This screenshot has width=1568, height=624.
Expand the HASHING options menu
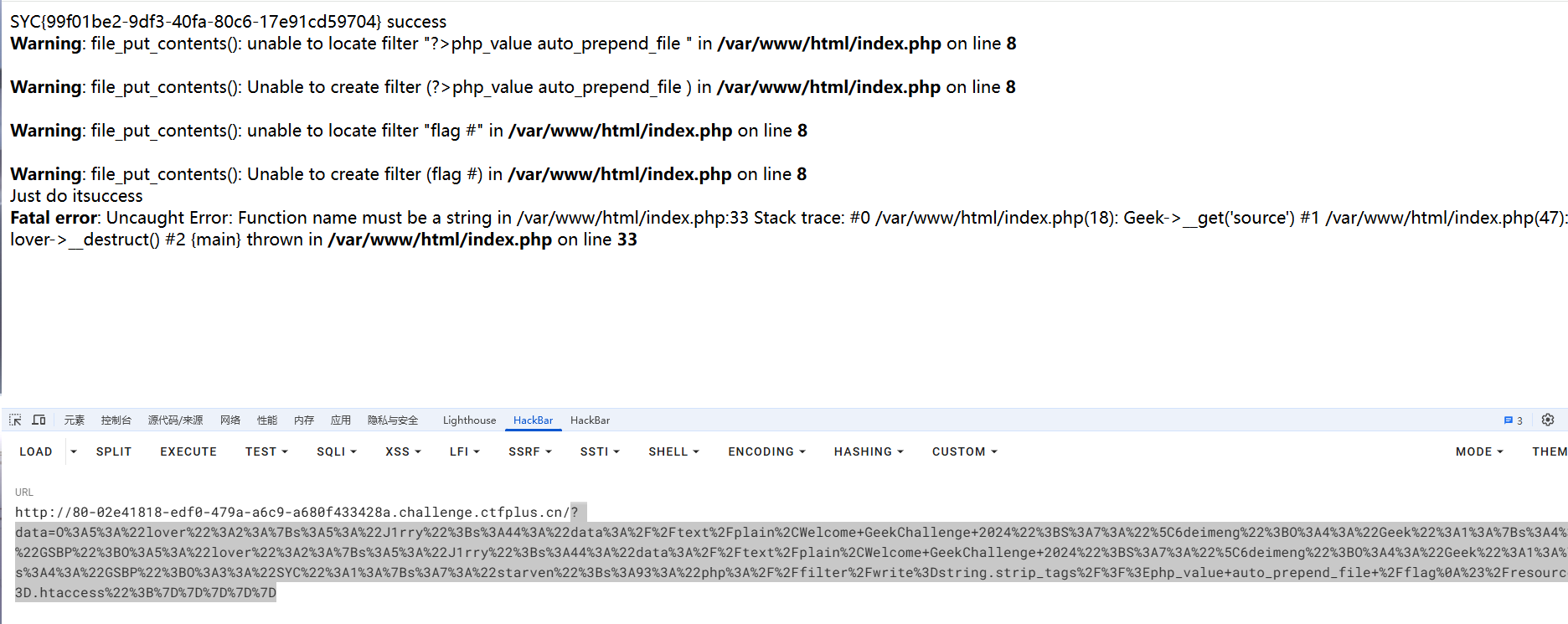[869, 451]
